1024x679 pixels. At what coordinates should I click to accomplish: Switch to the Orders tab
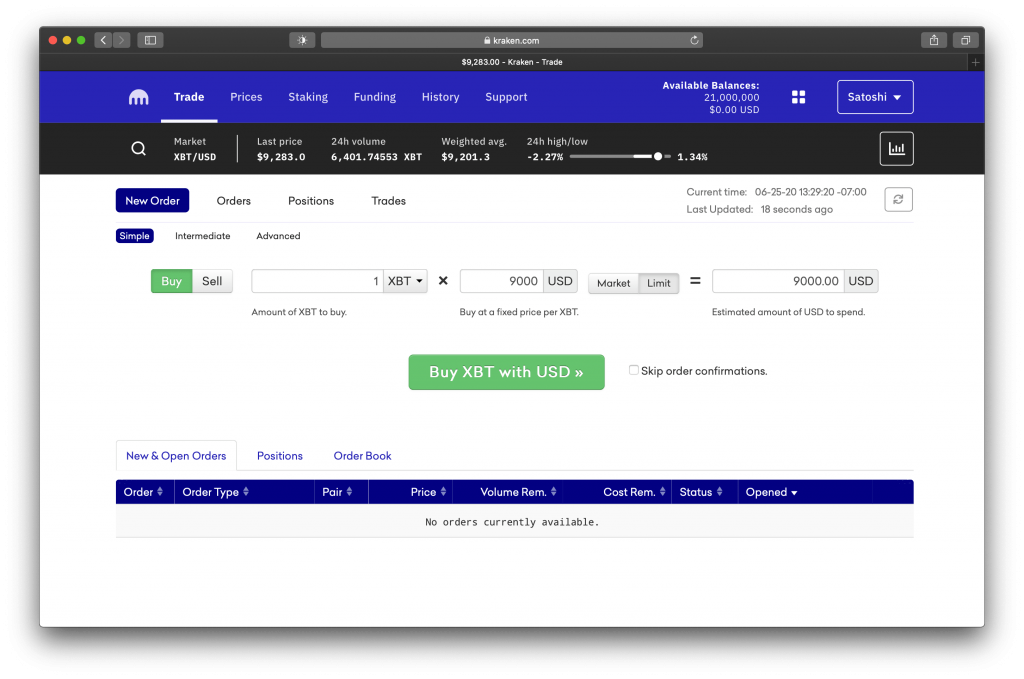pos(234,201)
